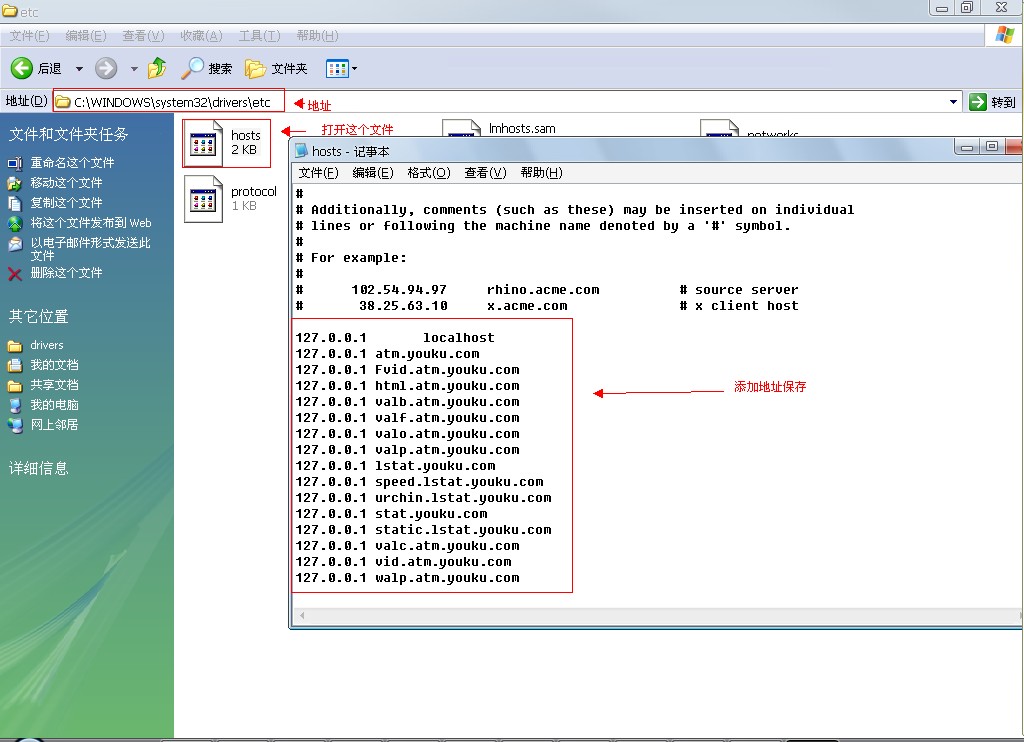Open the 网上邻居 link
Image resolution: width=1024 pixels, height=742 pixels.
54,425
